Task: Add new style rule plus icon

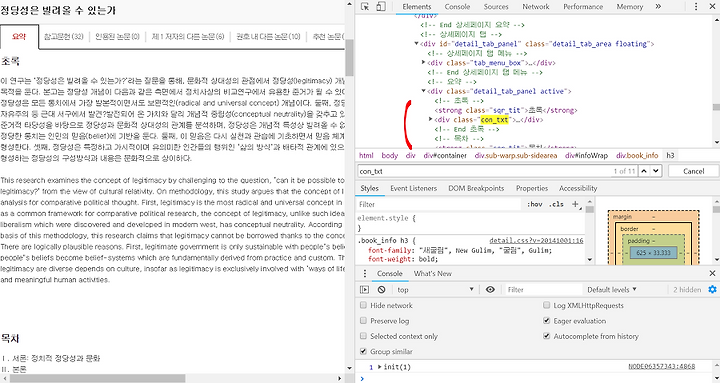Action: click(x=575, y=204)
